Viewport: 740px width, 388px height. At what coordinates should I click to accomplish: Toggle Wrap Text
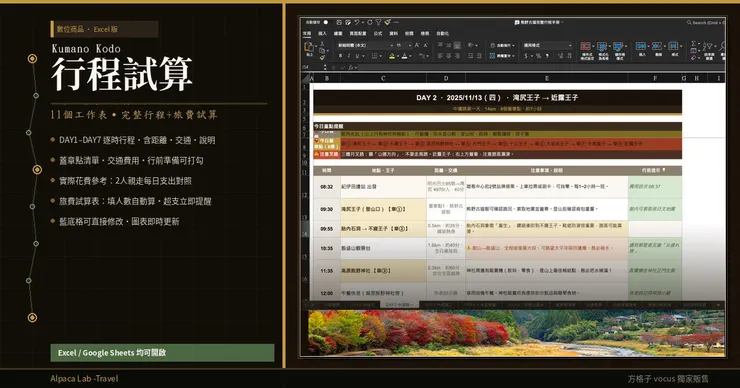pyautogui.click(x=501, y=45)
